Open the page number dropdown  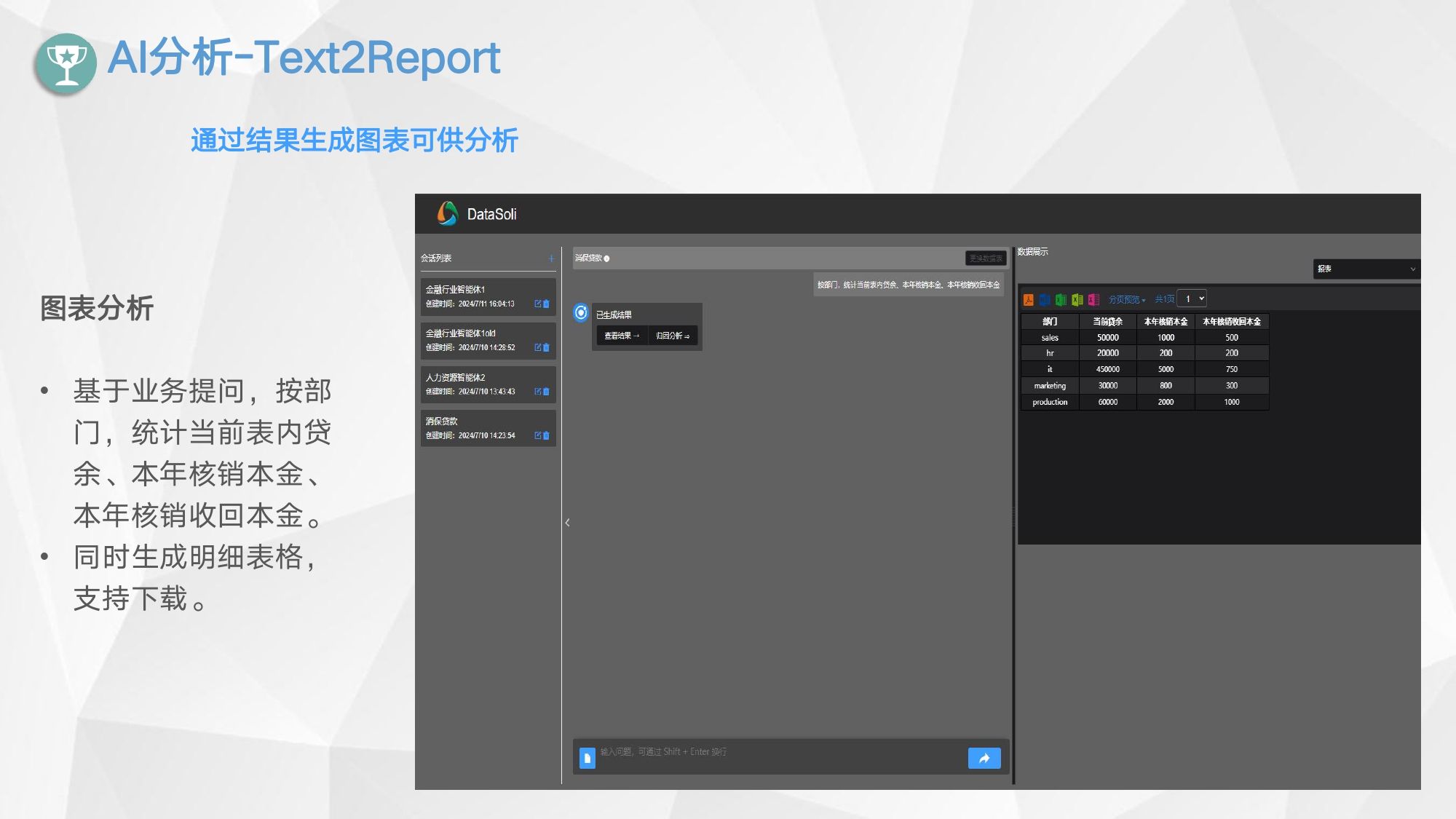[1192, 299]
